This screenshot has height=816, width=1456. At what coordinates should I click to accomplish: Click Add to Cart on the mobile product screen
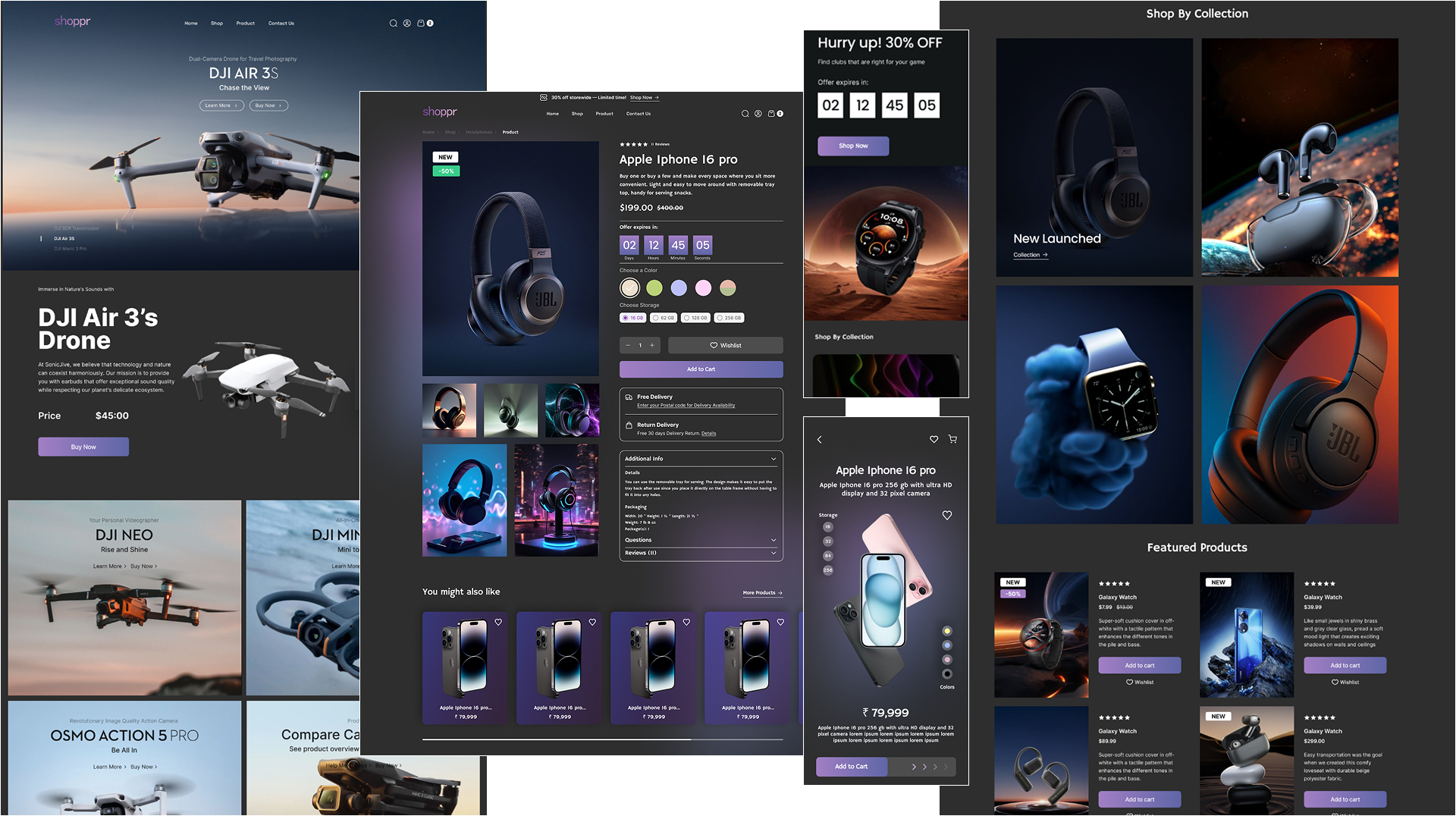click(x=852, y=767)
